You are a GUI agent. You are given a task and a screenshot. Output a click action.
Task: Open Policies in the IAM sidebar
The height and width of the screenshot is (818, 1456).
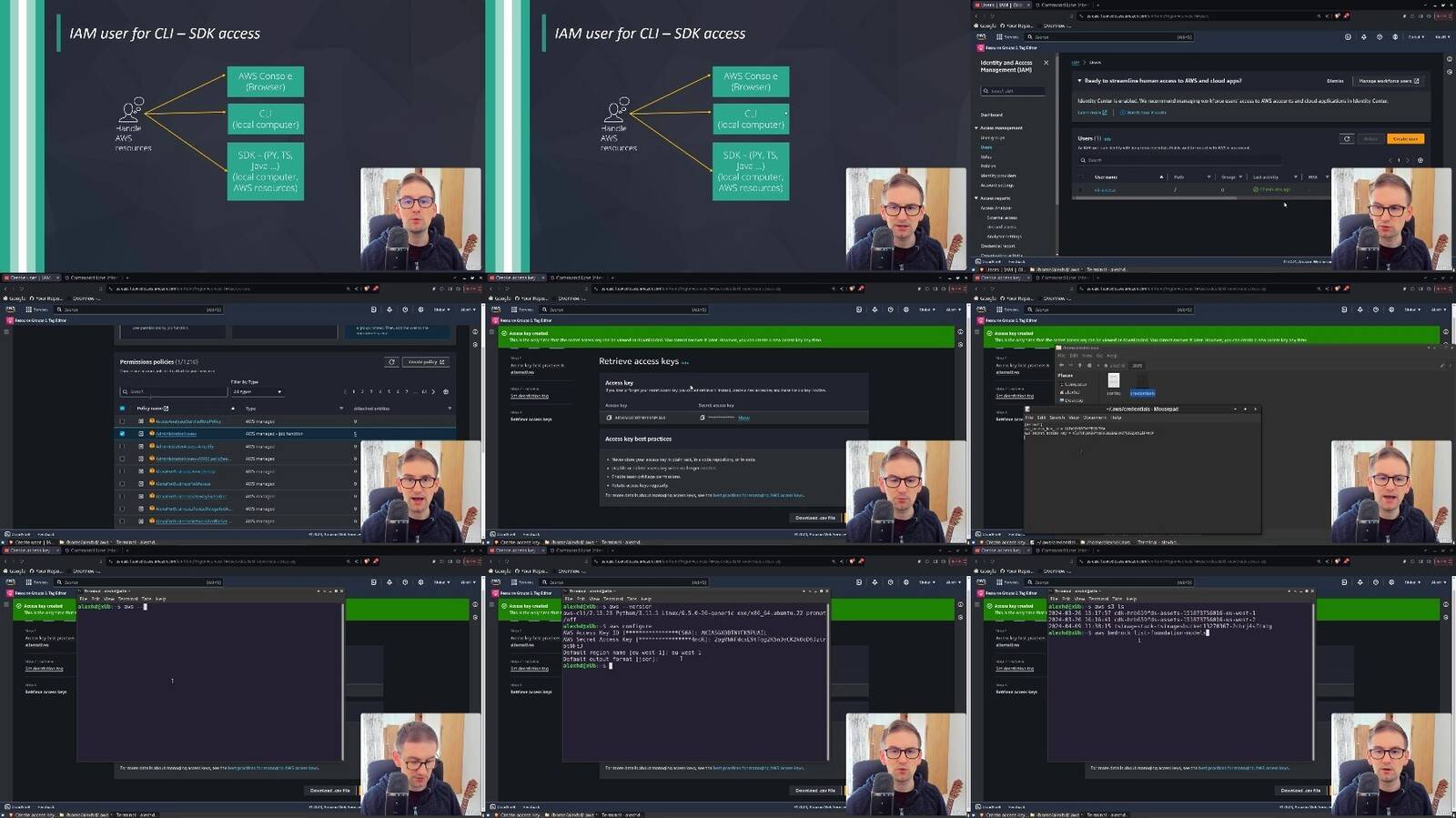[x=988, y=167]
